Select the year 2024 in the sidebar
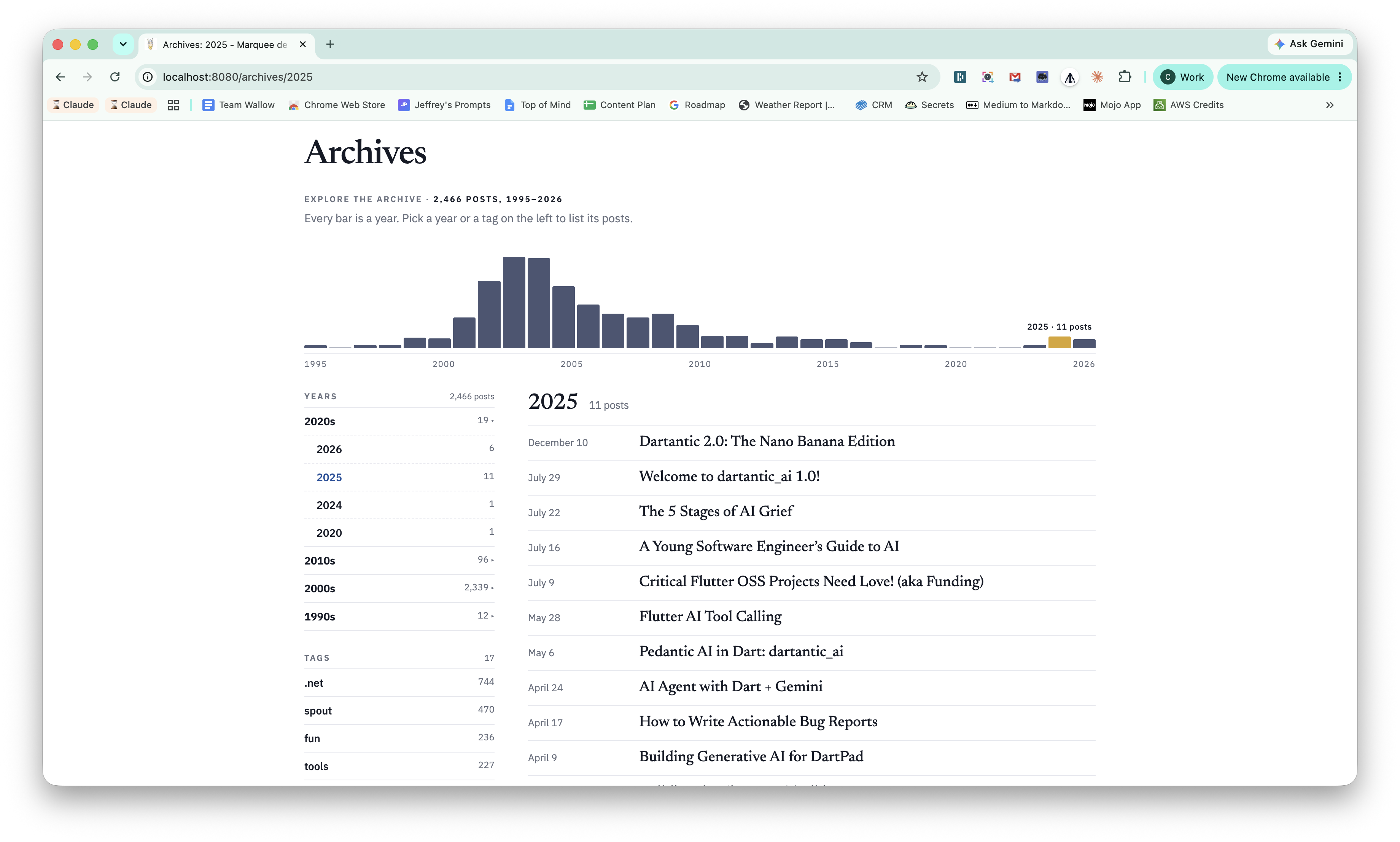Image resolution: width=1400 pixels, height=842 pixels. (x=399, y=505)
